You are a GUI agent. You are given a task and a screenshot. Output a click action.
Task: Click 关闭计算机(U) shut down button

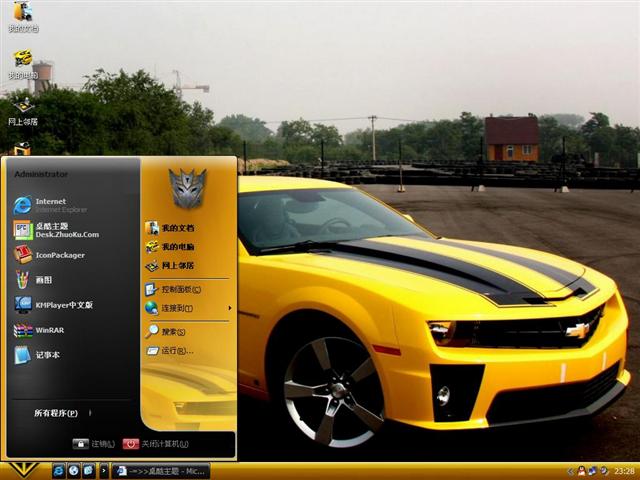tap(156, 444)
